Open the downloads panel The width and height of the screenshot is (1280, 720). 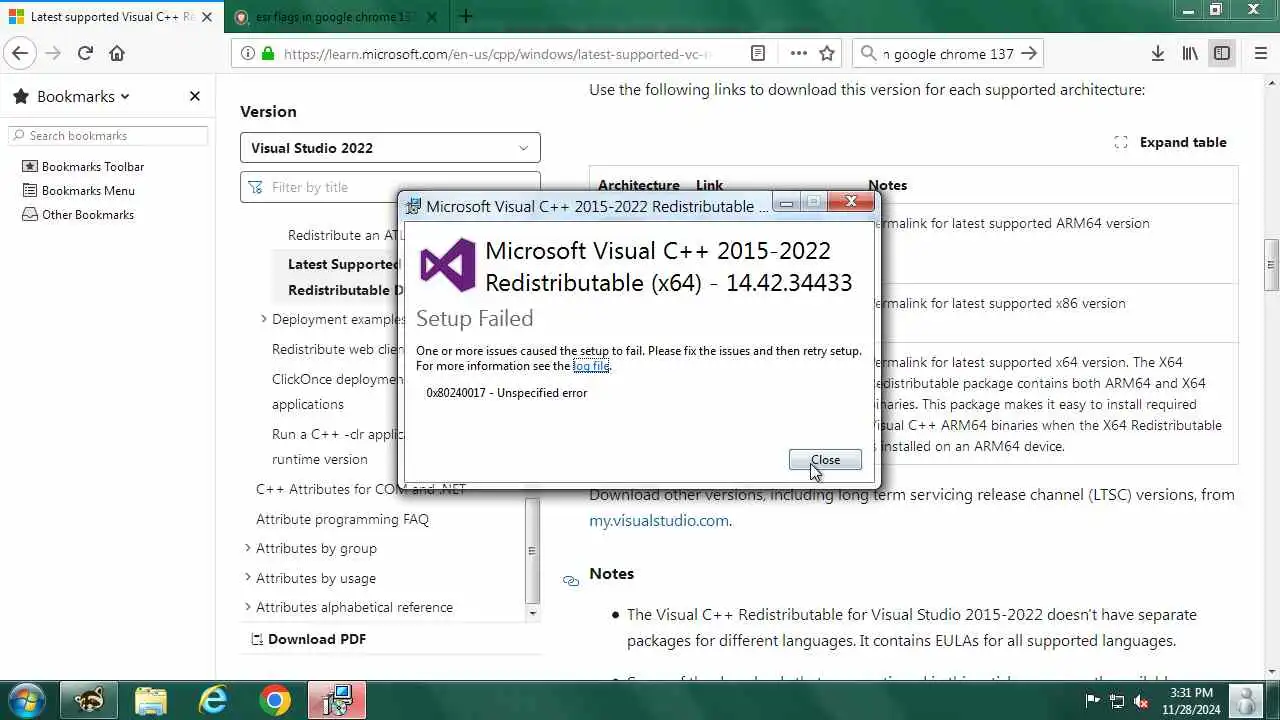1157,54
